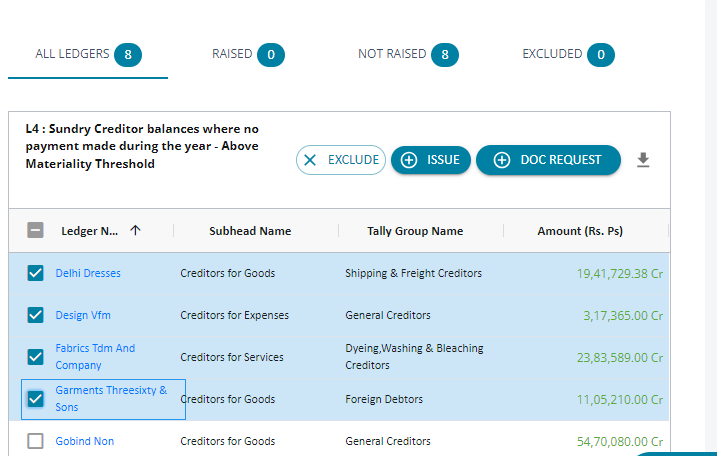The image size is (717, 456).
Task: Click the Exclude button
Action: [x=341, y=160]
